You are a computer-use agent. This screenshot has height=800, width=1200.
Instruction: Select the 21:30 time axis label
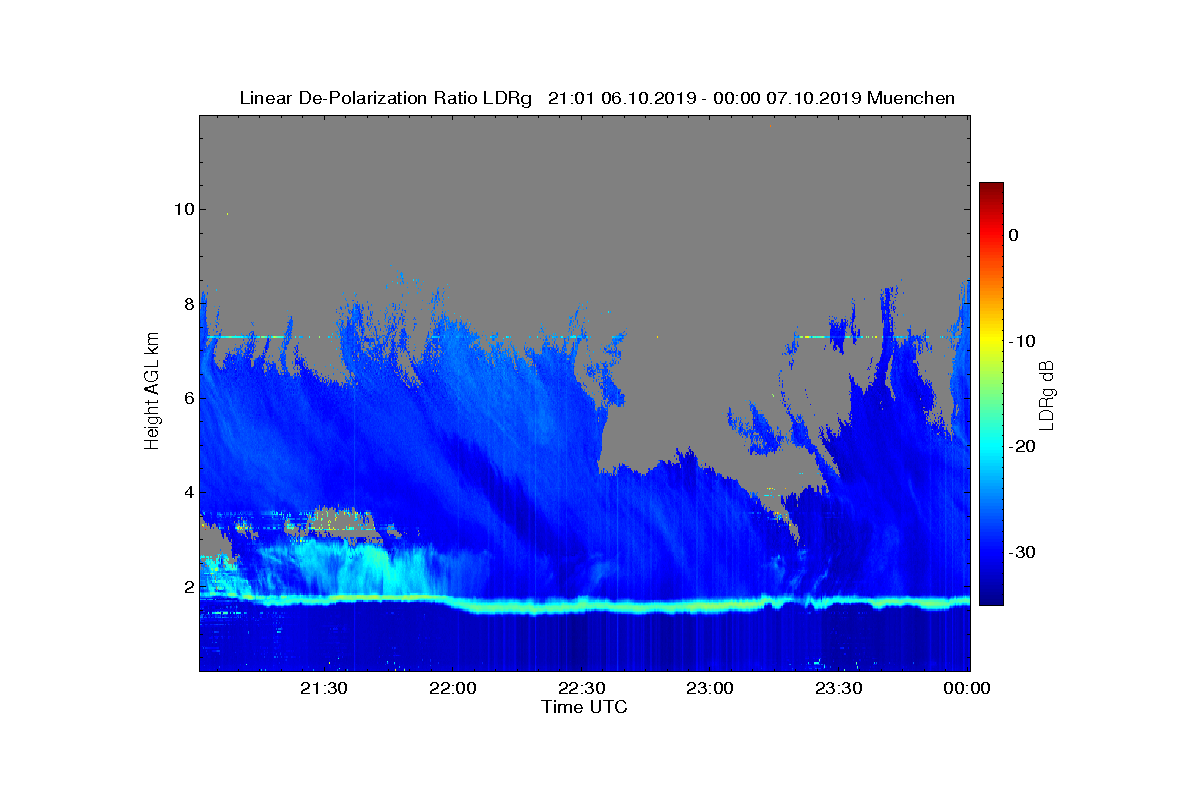(x=325, y=688)
